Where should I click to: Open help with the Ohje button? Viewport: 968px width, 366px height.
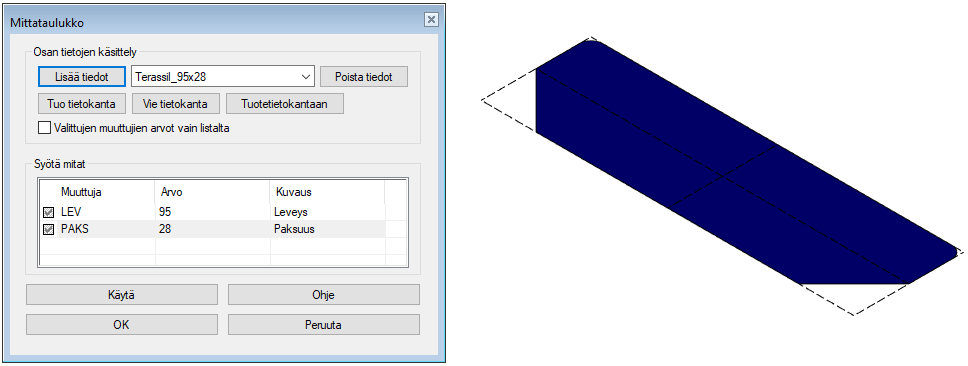323,294
